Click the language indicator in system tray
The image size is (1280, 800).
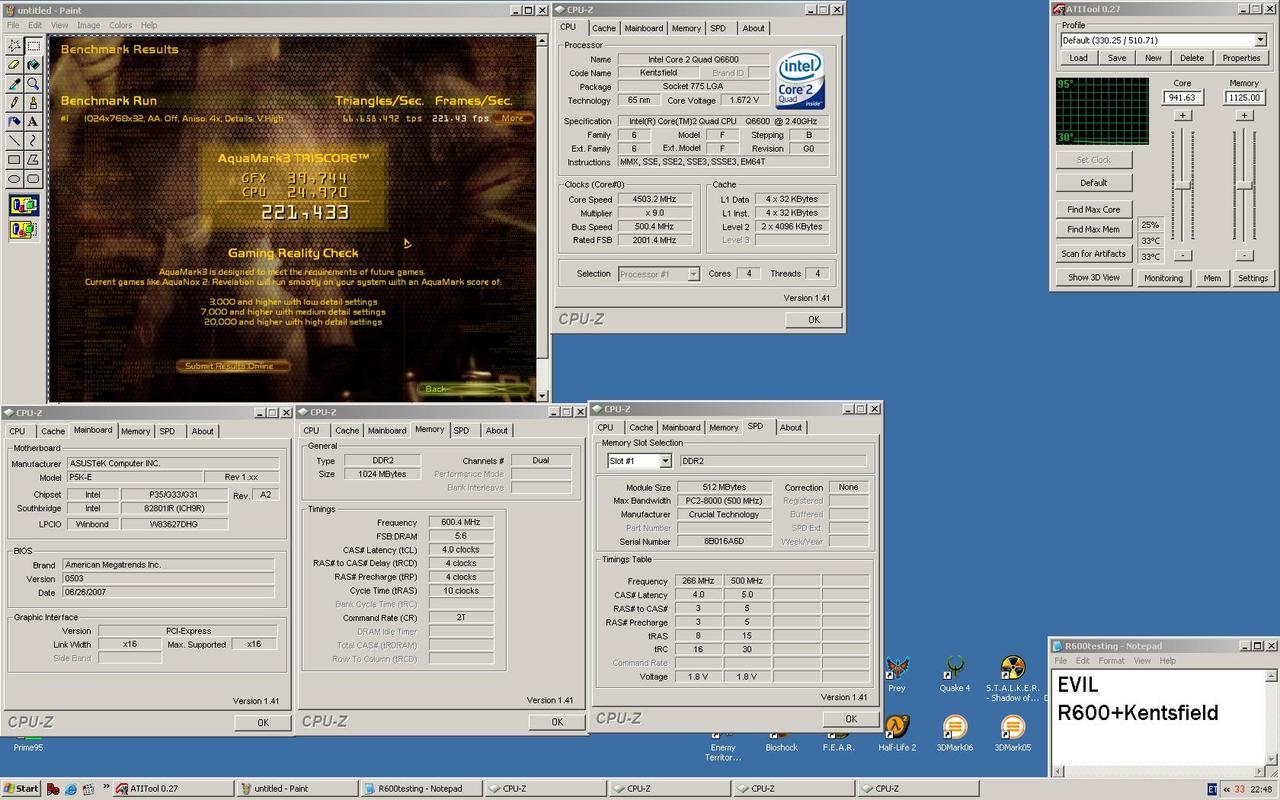point(1213,789)
